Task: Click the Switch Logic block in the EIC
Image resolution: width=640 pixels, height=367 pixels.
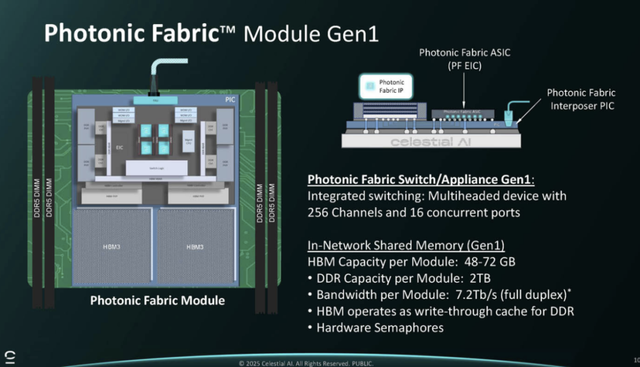Action: [156, 168]
